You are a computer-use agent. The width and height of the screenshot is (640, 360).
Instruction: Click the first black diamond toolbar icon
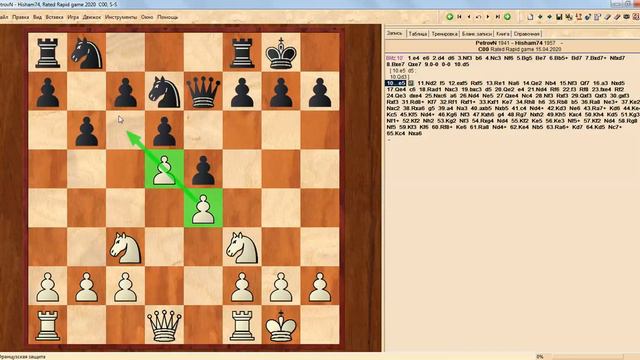click(x=540, y=17)
